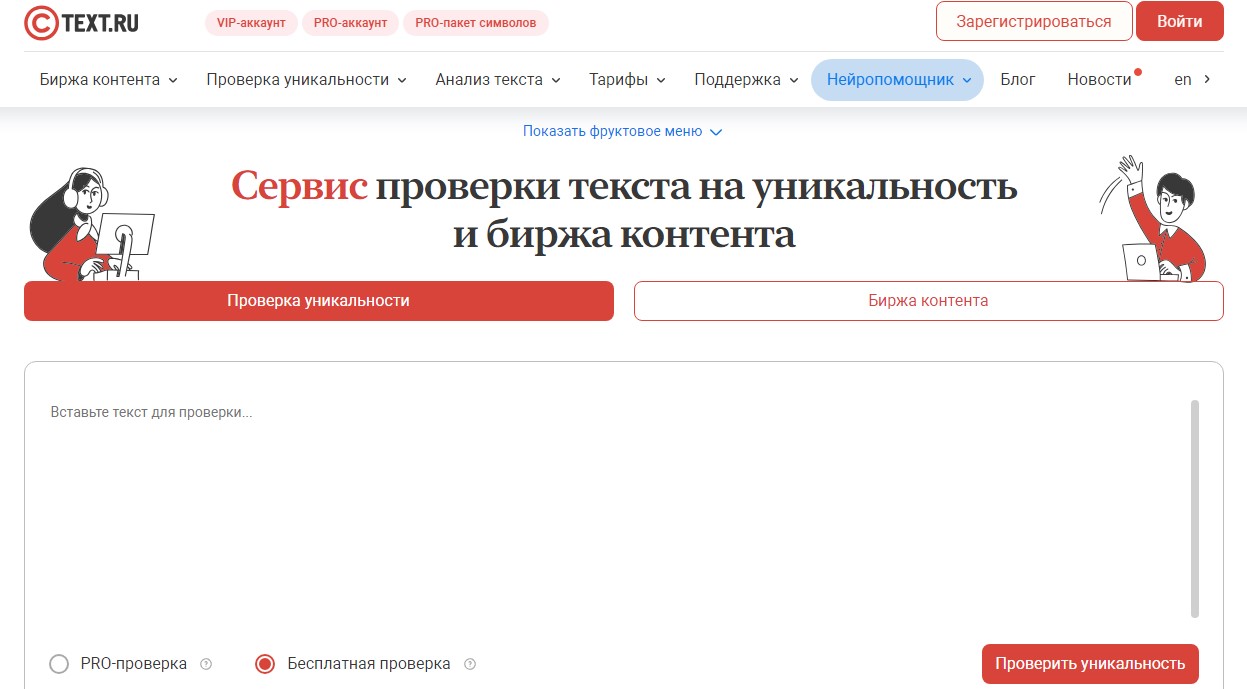Click into the Вставьте текст для проверки field
The height and width of the screenshot is (689, 1247).
click(x=615, y=510)
